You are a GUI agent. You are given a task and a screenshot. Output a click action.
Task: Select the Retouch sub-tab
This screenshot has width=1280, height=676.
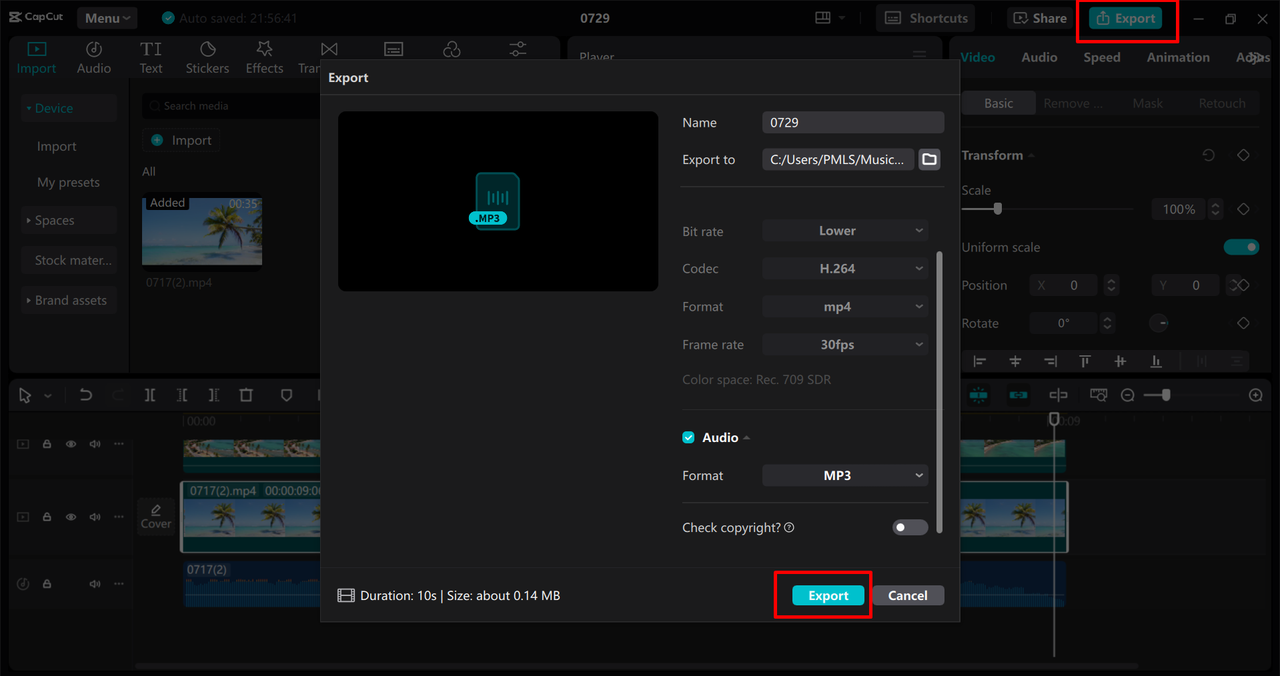point(1222,103)
